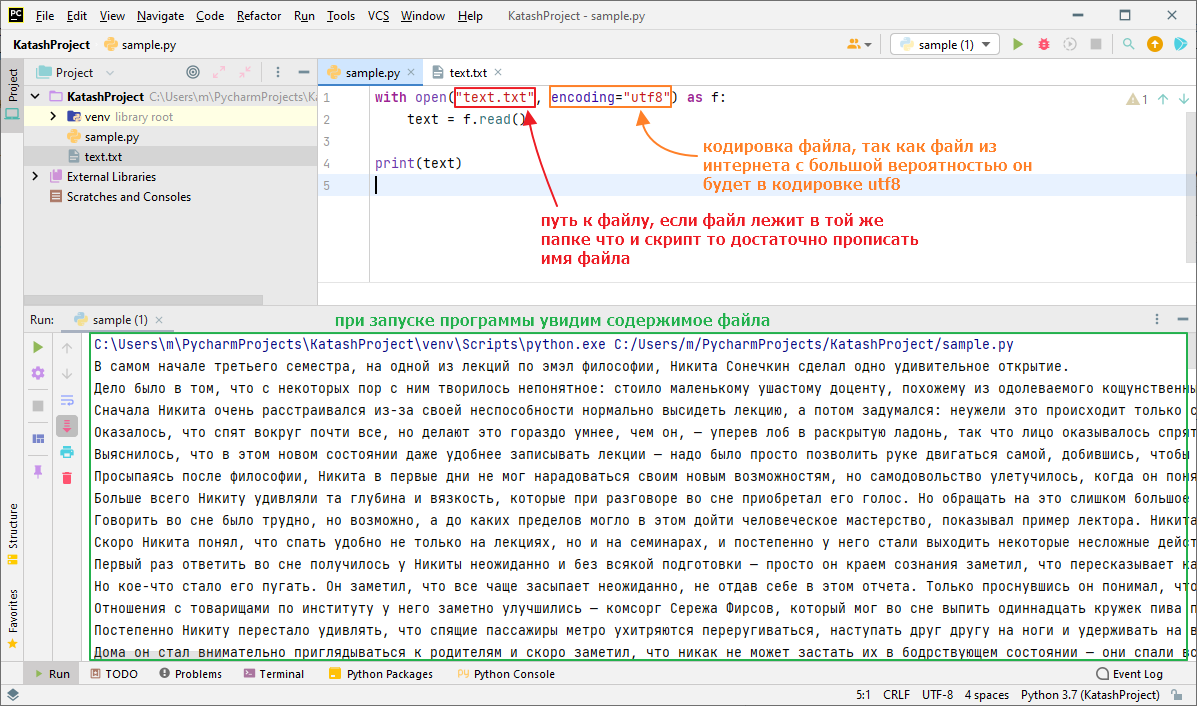Open Run panel wrench settings icon
The height and width of the screenshot is (706, 1197).
pos(38,373)
